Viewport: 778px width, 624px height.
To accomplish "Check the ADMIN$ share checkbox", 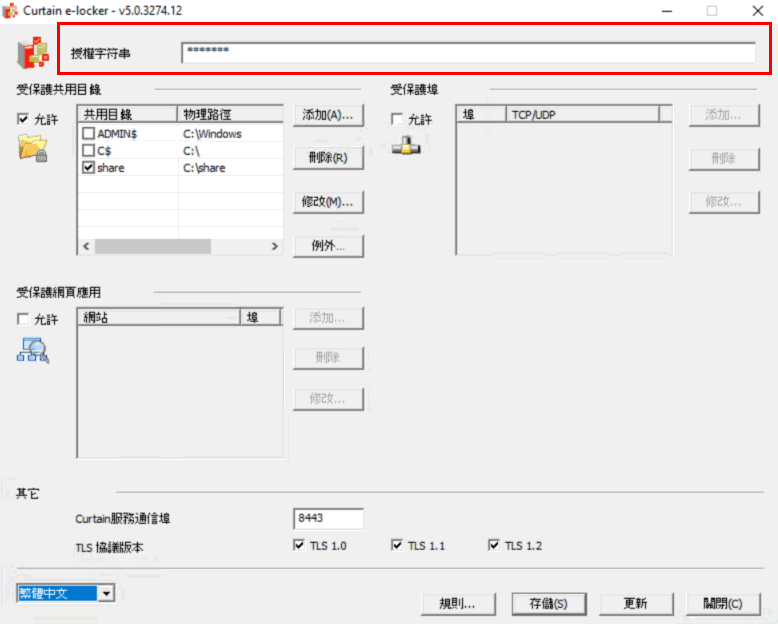I will point(88,133).
